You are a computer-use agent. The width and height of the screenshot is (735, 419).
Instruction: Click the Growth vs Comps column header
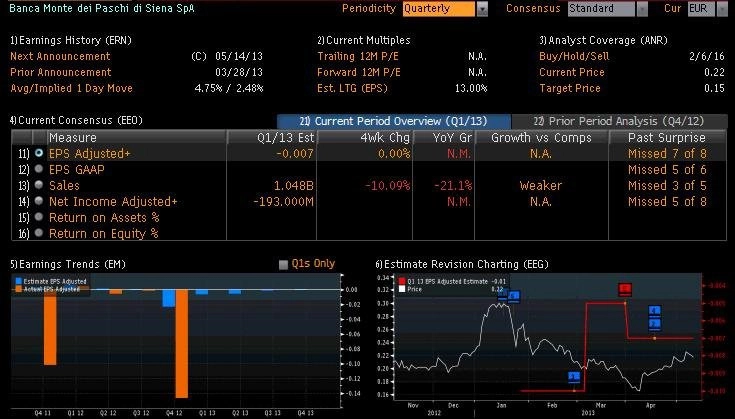click(541, 138)
